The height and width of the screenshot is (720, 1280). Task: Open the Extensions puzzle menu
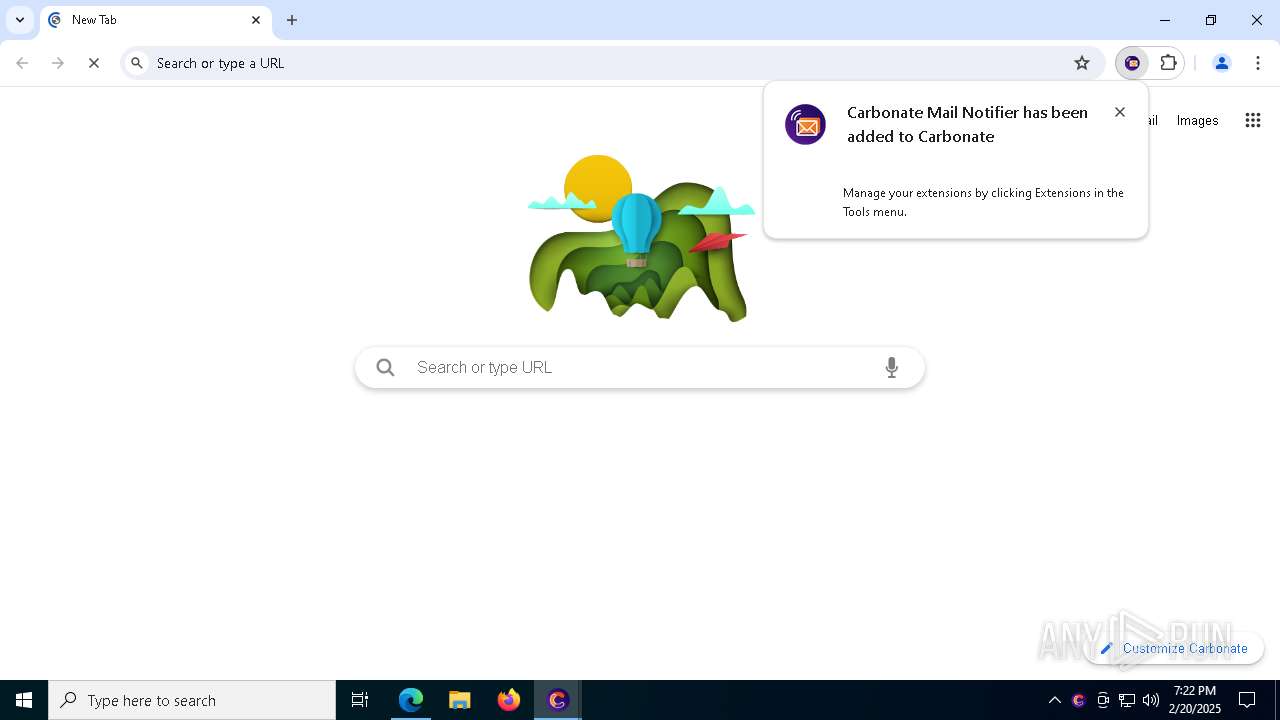1168,63
